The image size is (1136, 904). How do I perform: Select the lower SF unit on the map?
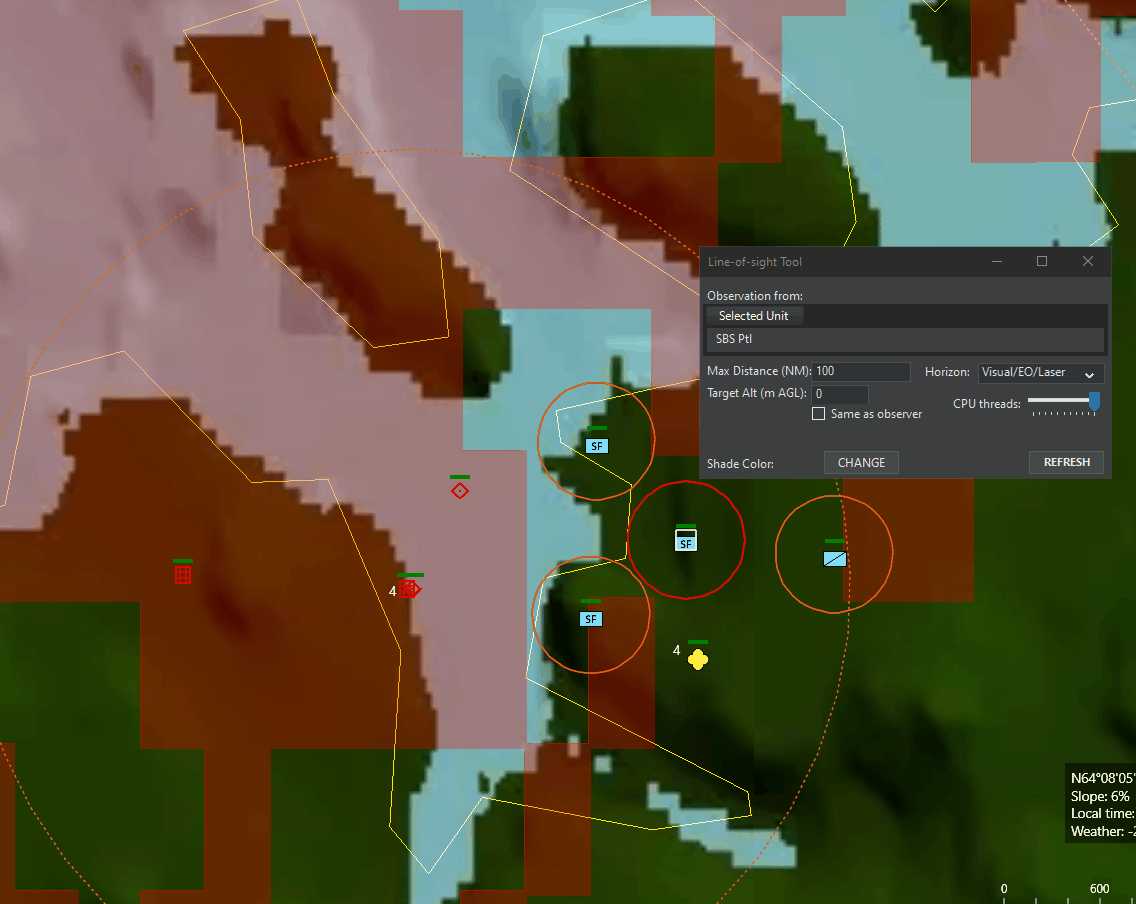591,619
